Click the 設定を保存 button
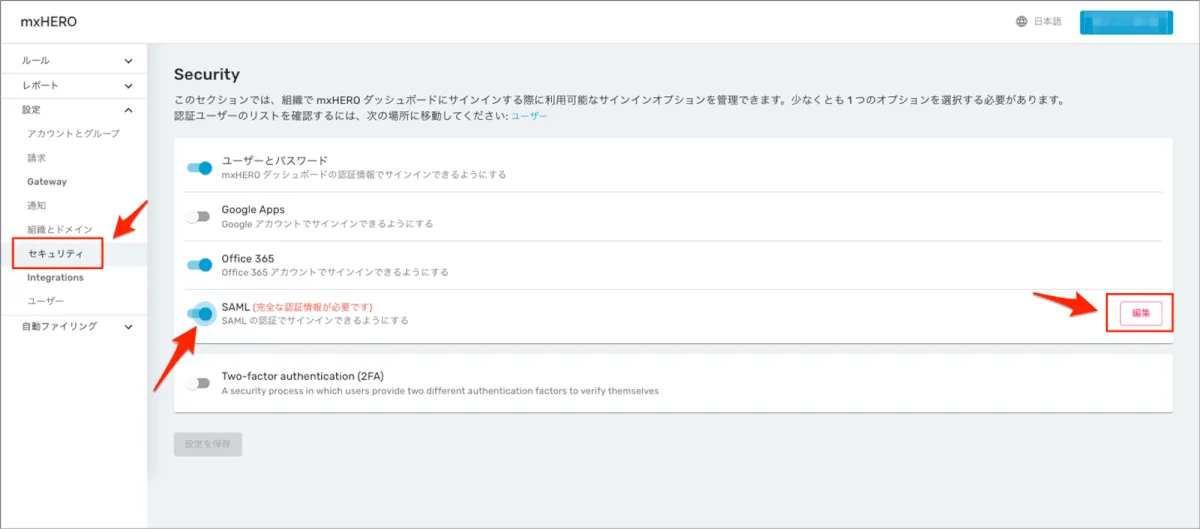 [208, 445]
